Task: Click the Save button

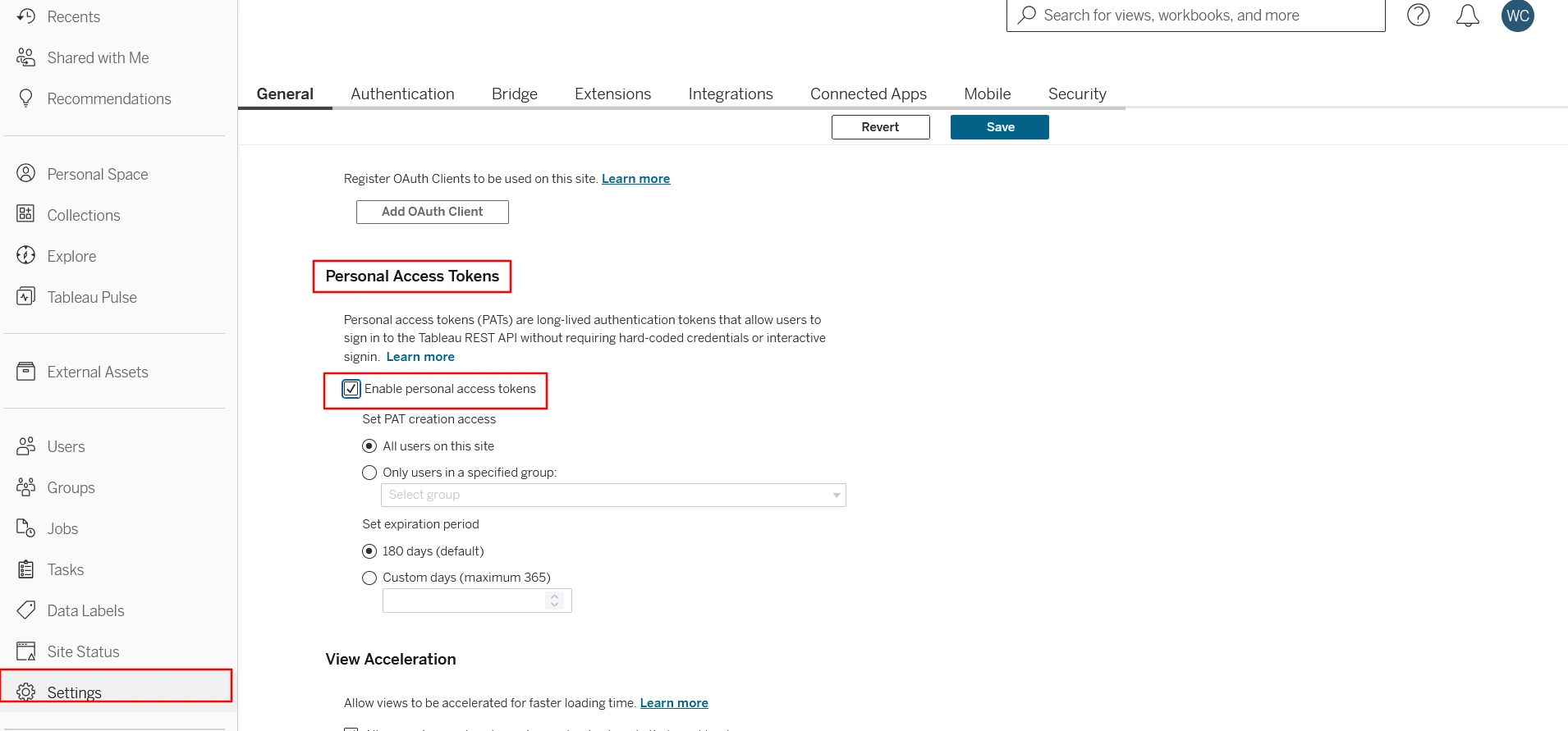Action: click(x=1000, y=127)
